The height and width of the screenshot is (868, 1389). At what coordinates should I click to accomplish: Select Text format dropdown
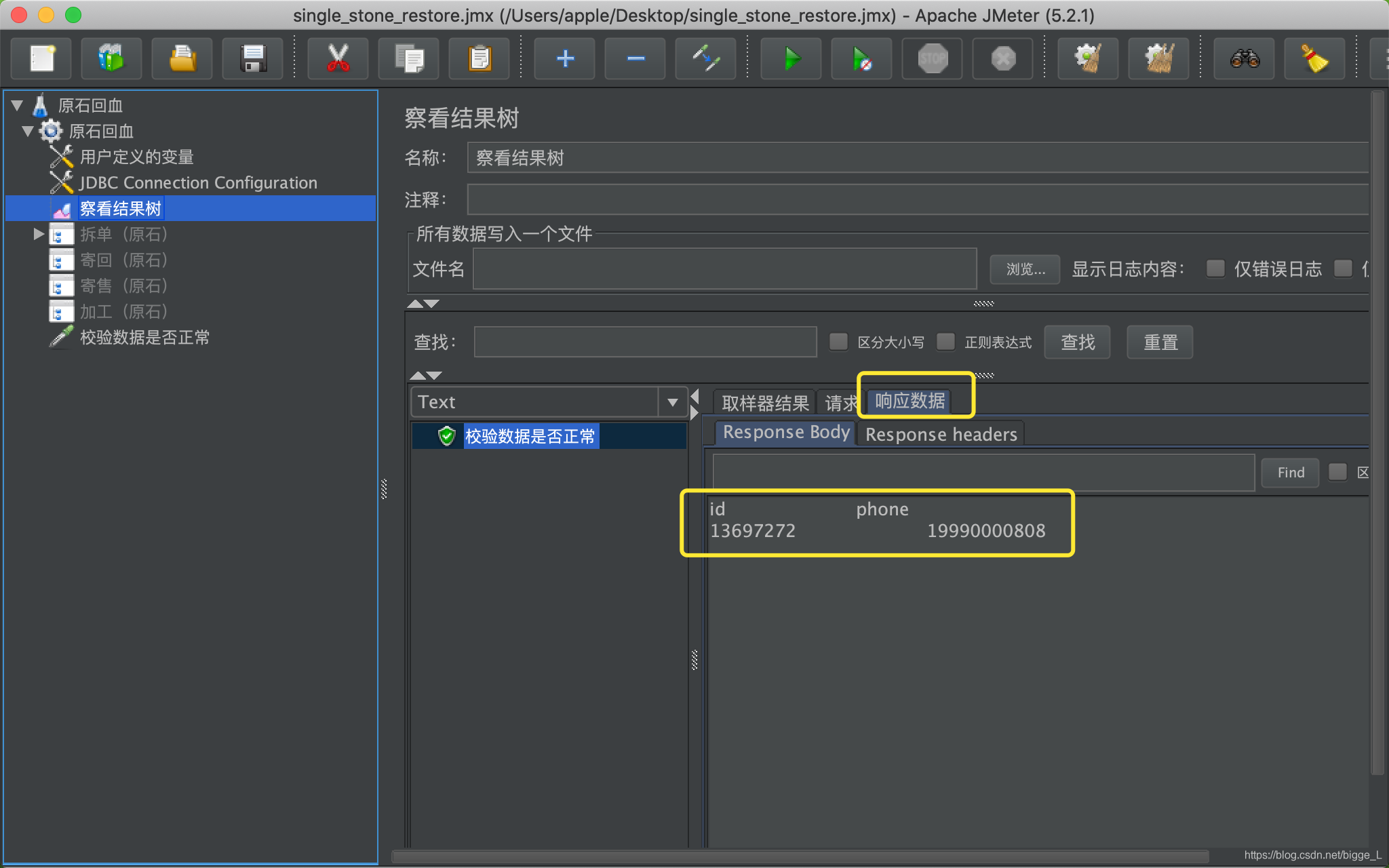[547, 401]
